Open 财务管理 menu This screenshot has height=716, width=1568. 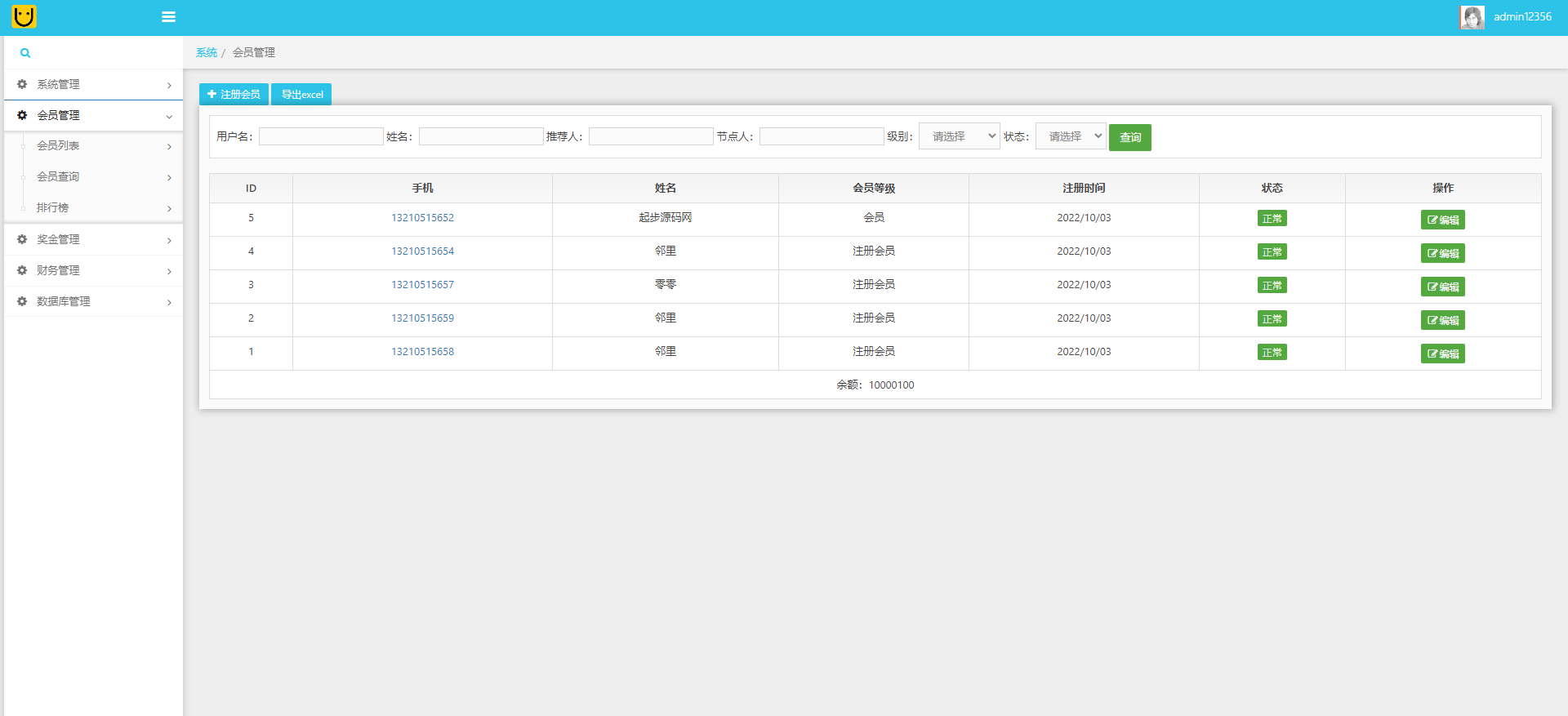(93, 270)
